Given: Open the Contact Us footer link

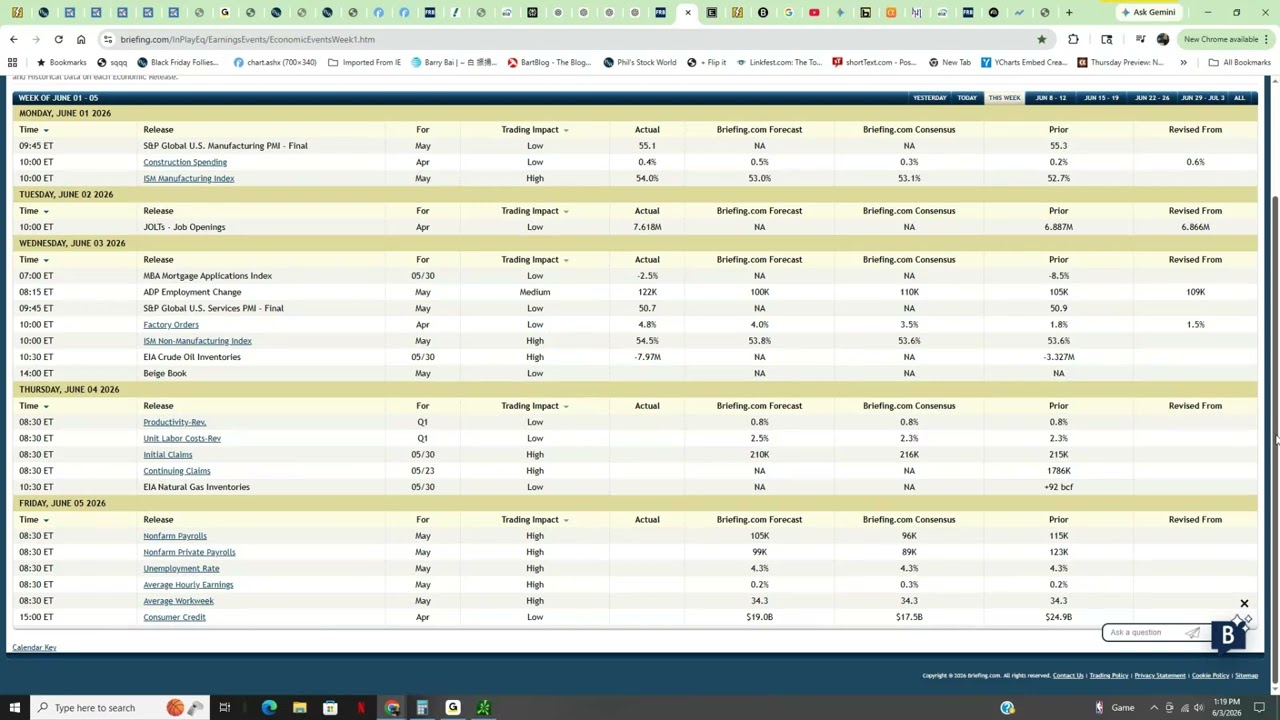Looking at the screenshot, I should tap(1068, 676).
